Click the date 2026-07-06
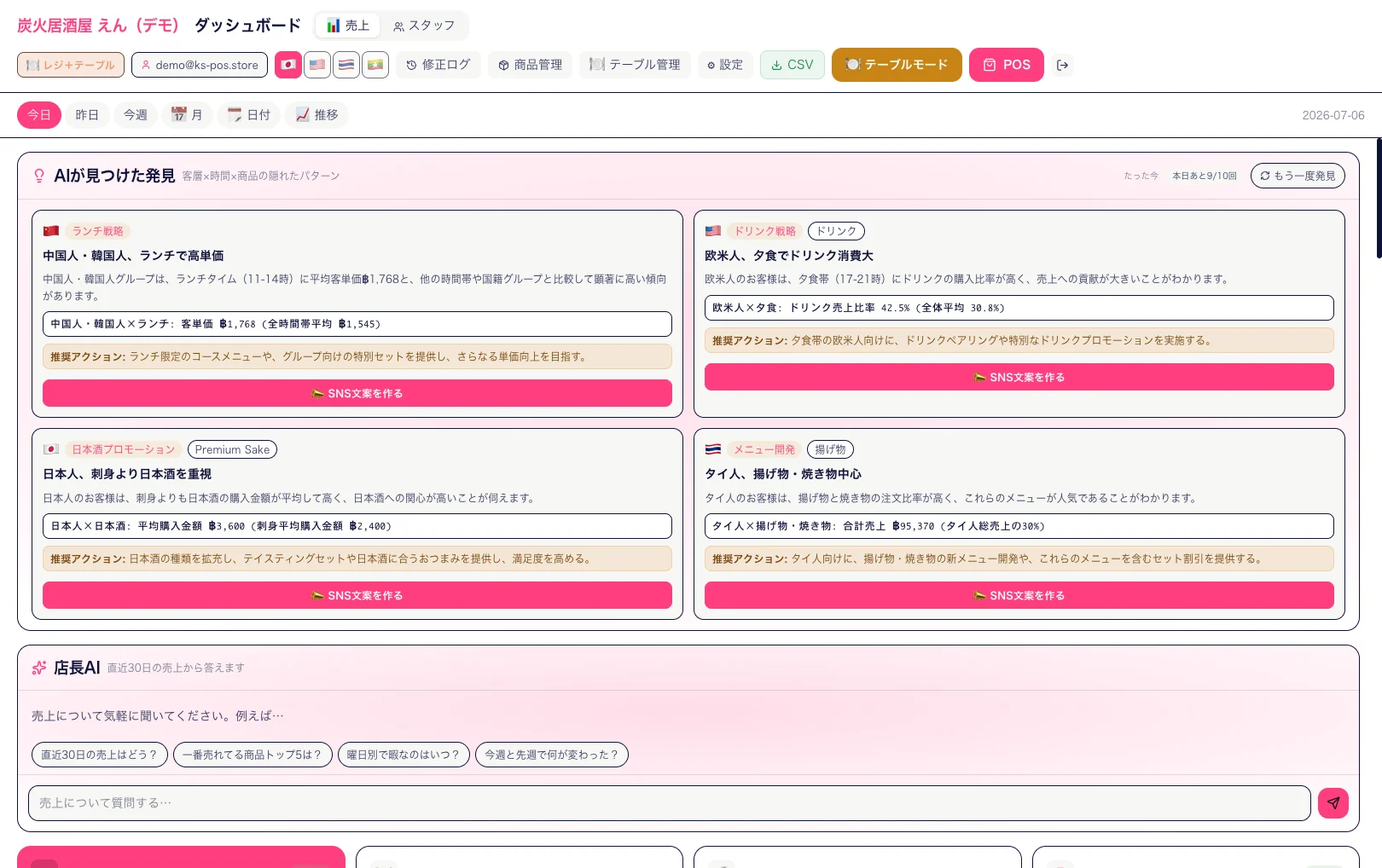Viewport: 1382px width, 868px height. (x=1333, y=115)
